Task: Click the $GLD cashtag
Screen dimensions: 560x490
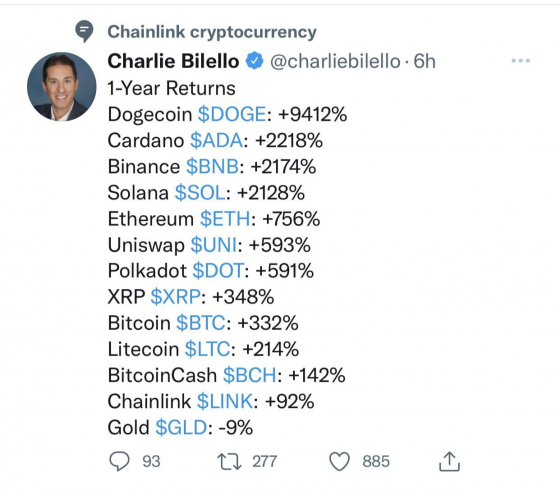Action: tap(181, 427)
